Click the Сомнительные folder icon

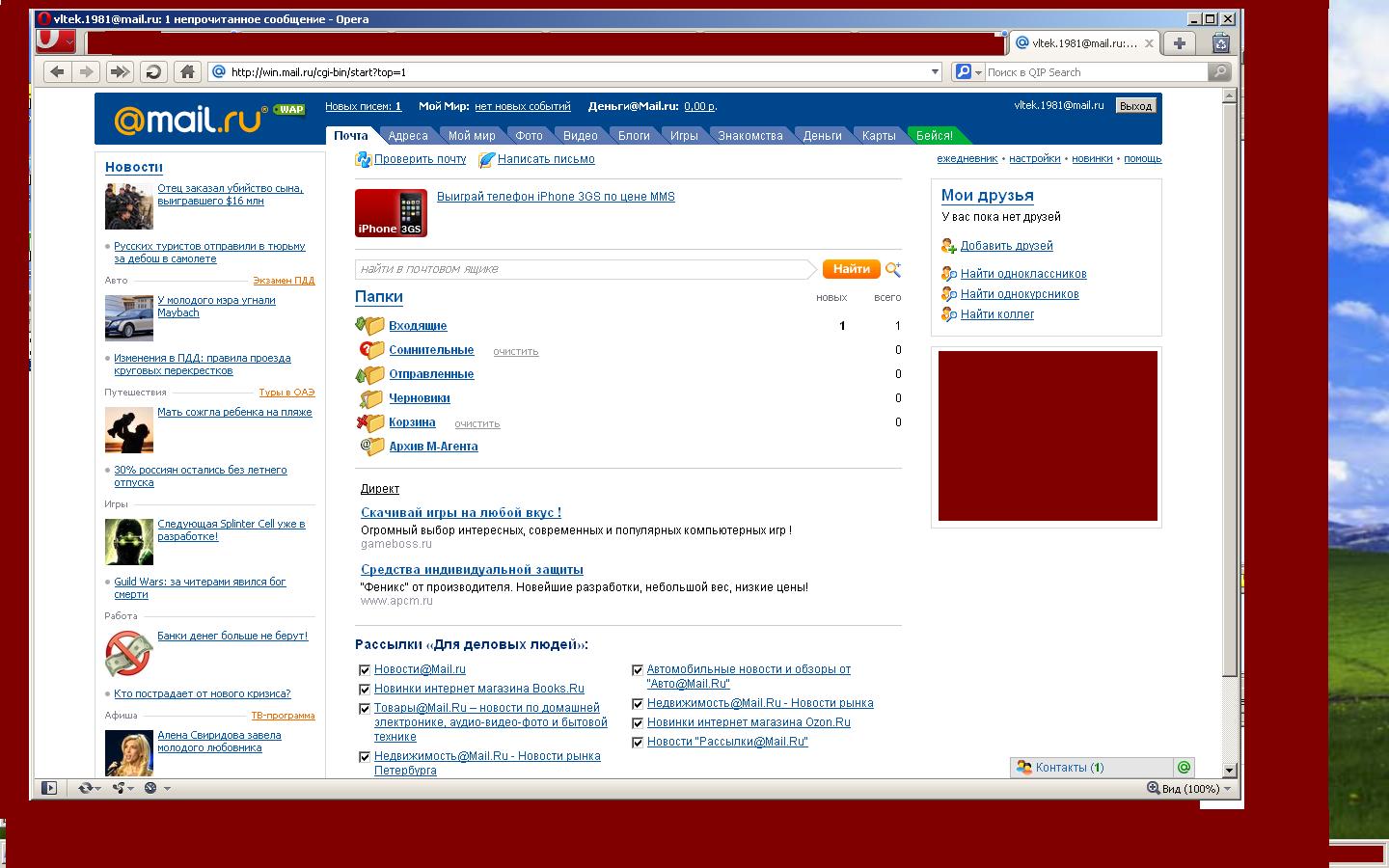(371, 350)
